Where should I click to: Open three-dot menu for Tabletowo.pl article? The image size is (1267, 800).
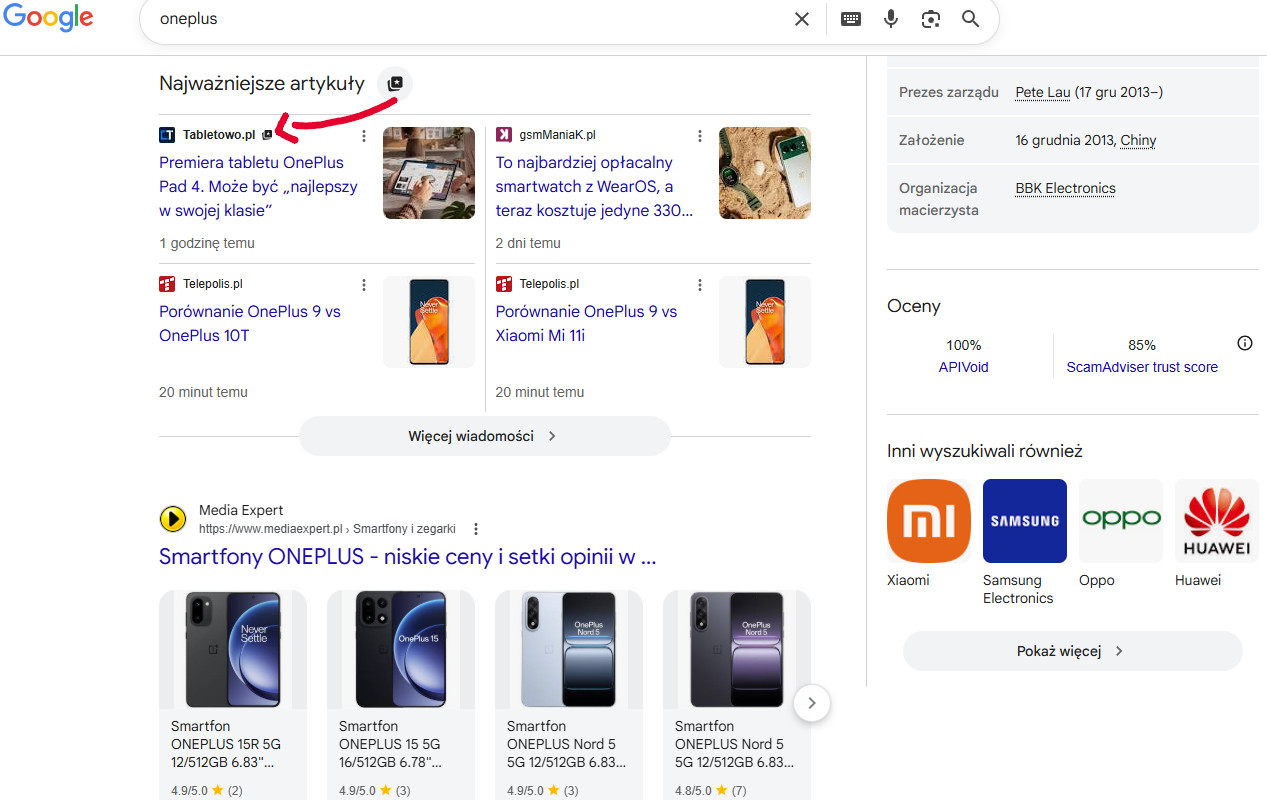[364, 136]
